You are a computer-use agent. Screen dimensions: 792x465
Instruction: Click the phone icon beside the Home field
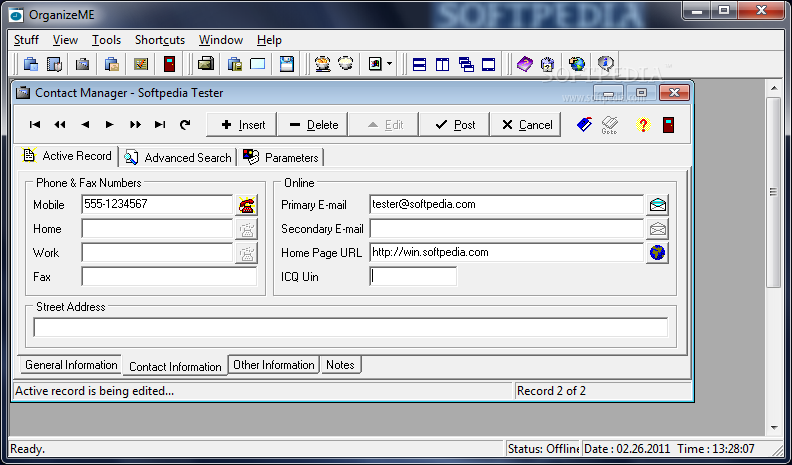click(x=246, y=229)
